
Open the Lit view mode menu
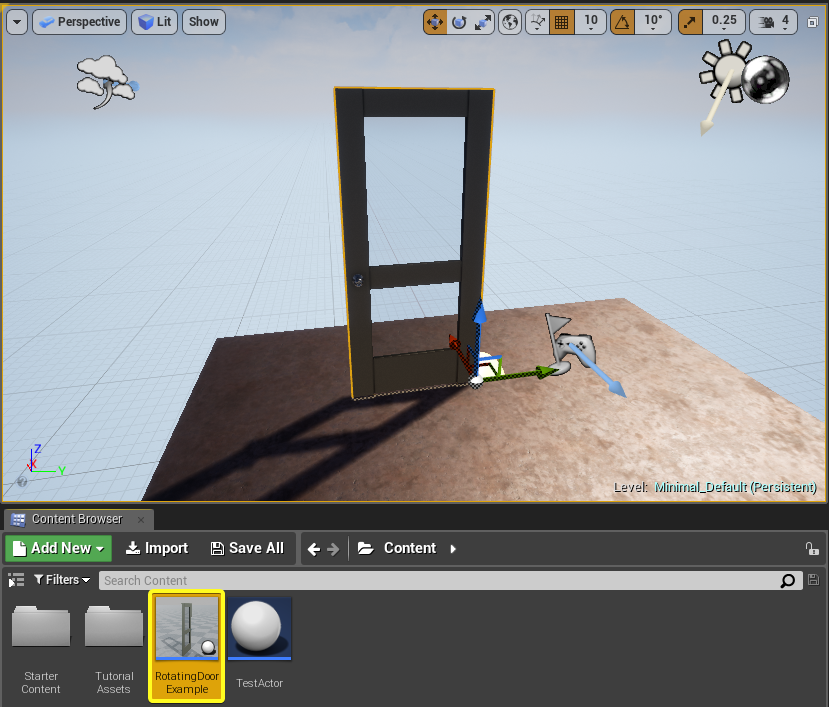[155, 21]
